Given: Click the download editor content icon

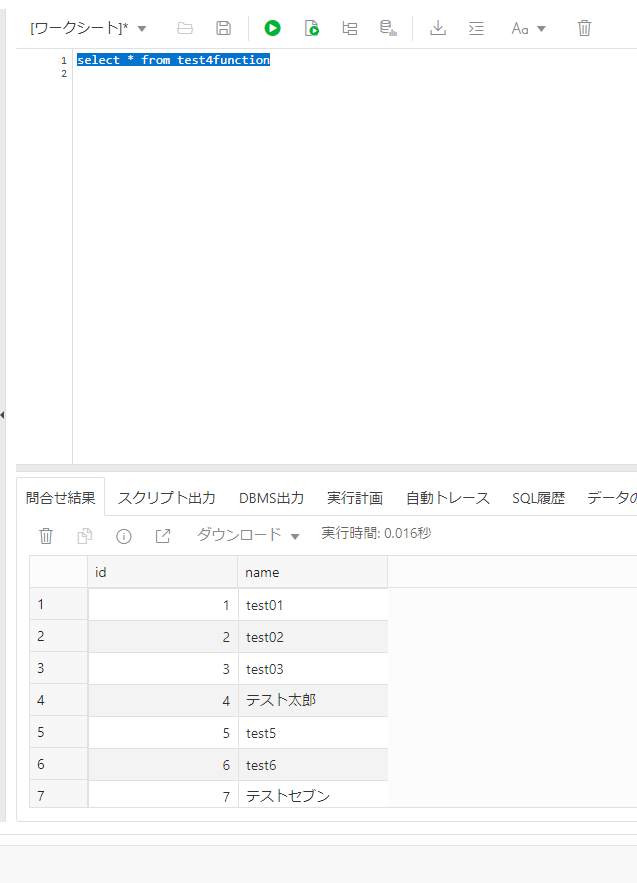Looking at the screenshot, I should 438,28.
